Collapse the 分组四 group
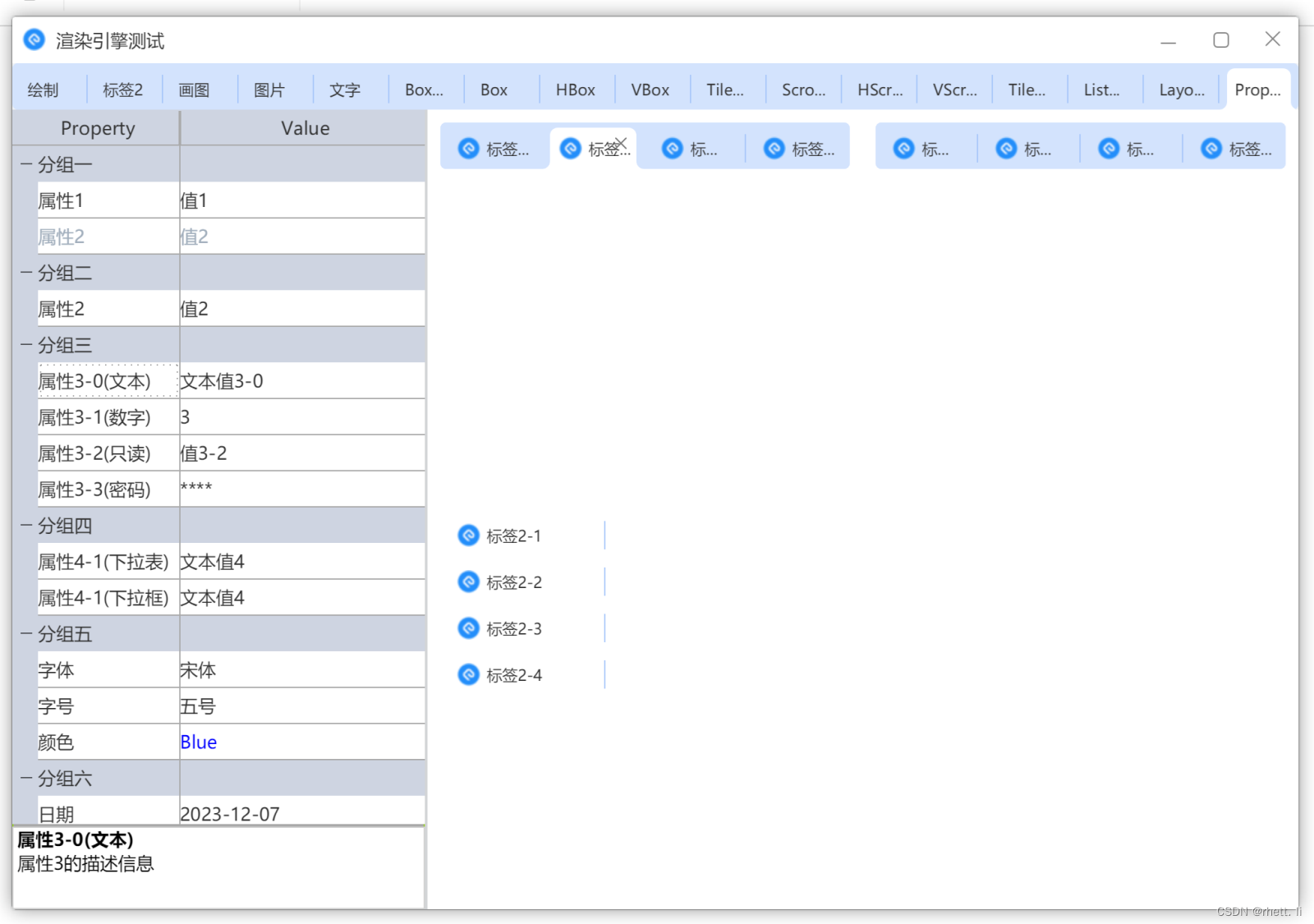The height and width of the screenshot is (924, 1314). [x=26, y=526]
